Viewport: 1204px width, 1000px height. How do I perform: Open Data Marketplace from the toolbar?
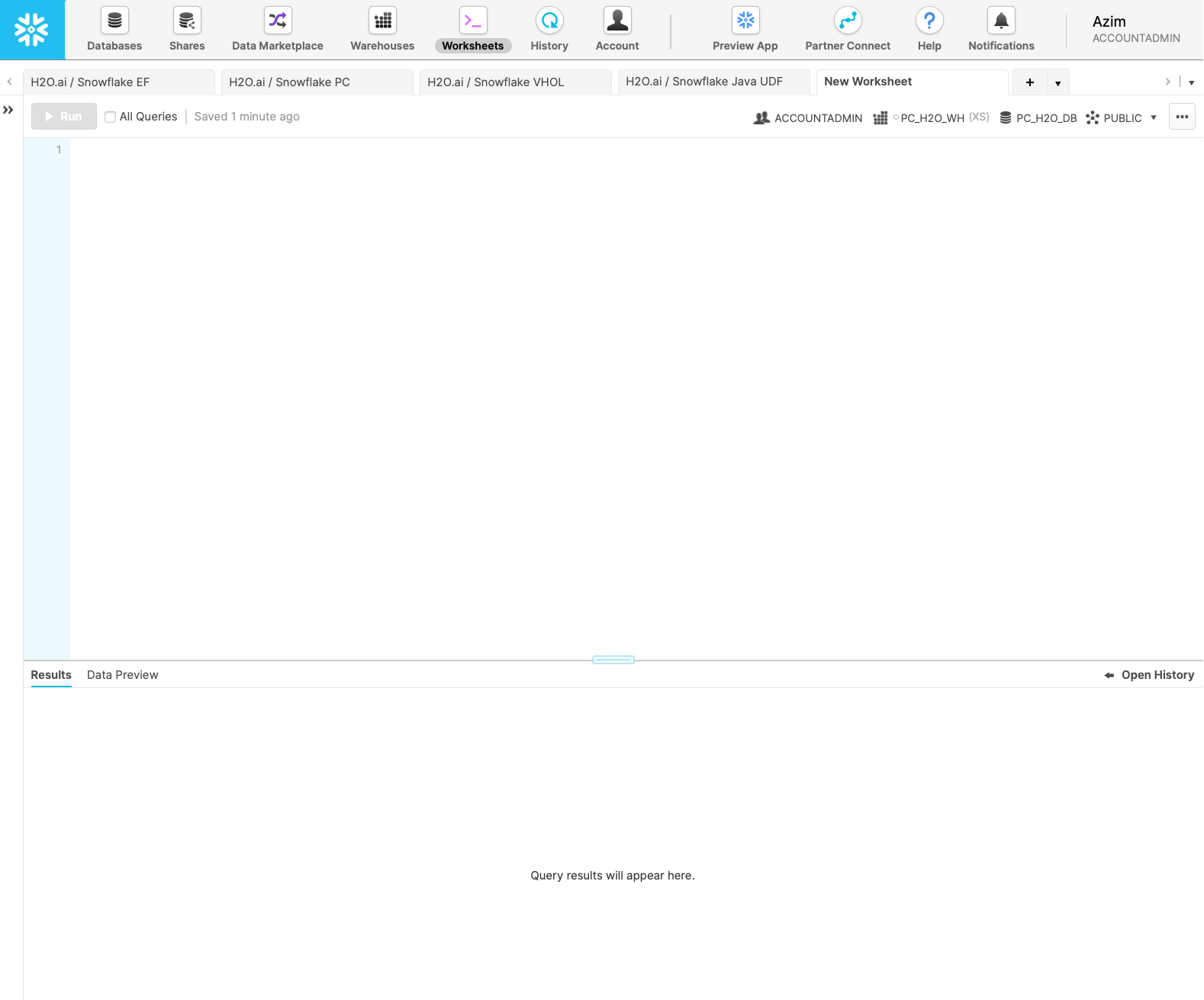(x=277, y=21)
